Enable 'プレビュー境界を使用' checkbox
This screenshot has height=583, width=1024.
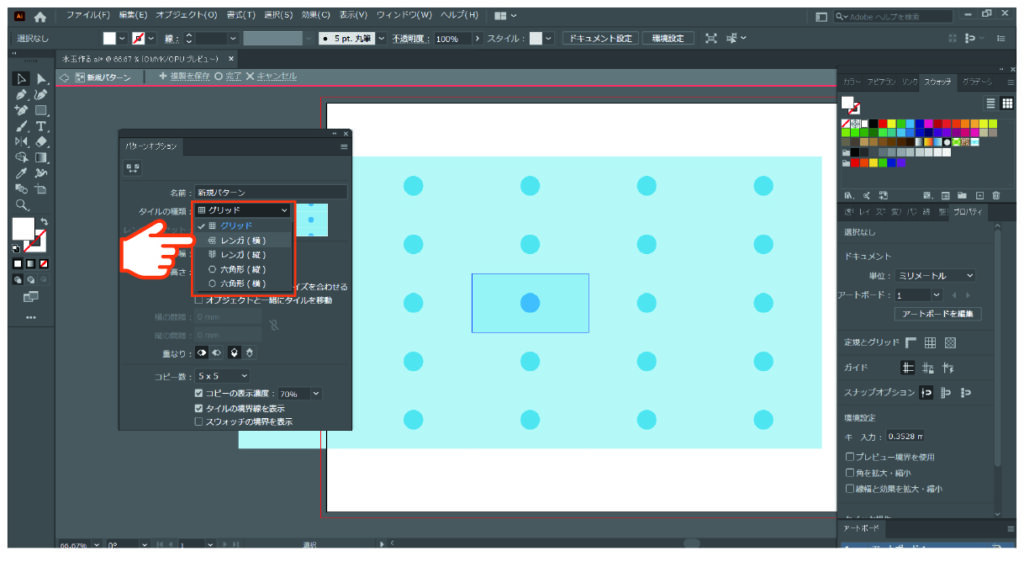[850, 456]
